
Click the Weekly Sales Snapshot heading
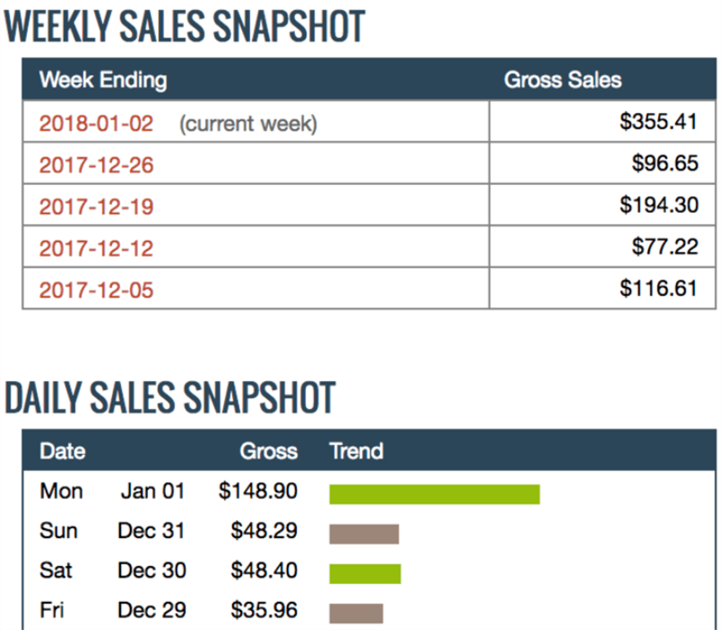point(185,27)
